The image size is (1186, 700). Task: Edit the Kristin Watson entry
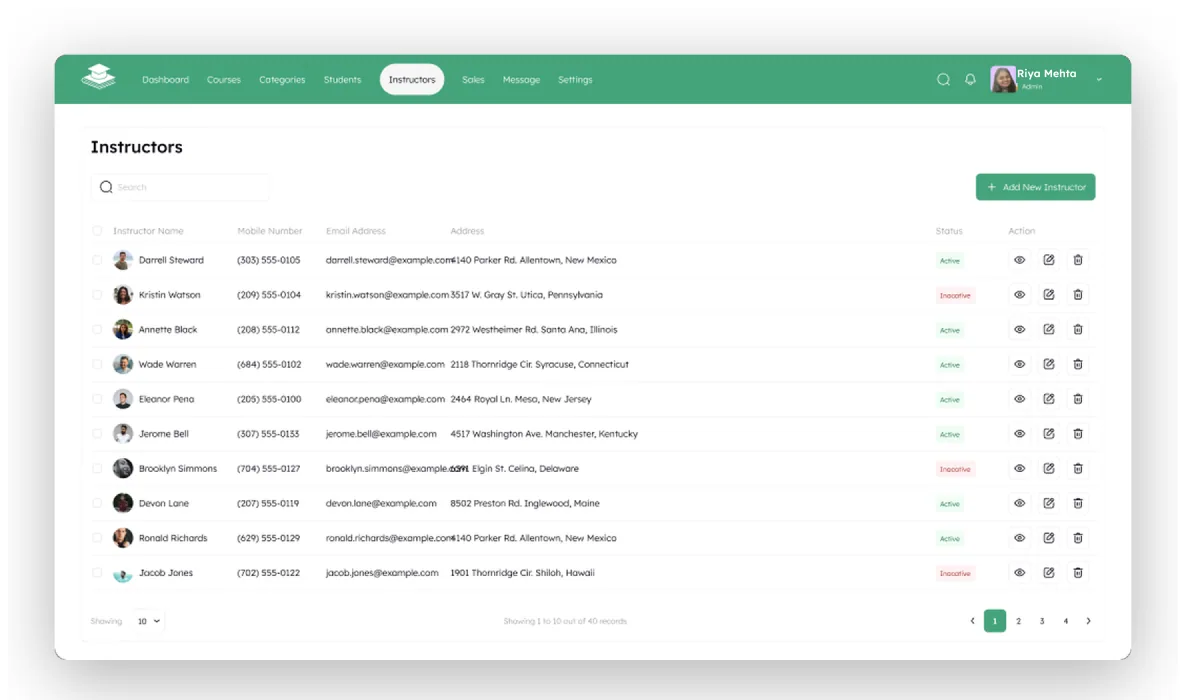[1048, 294]
